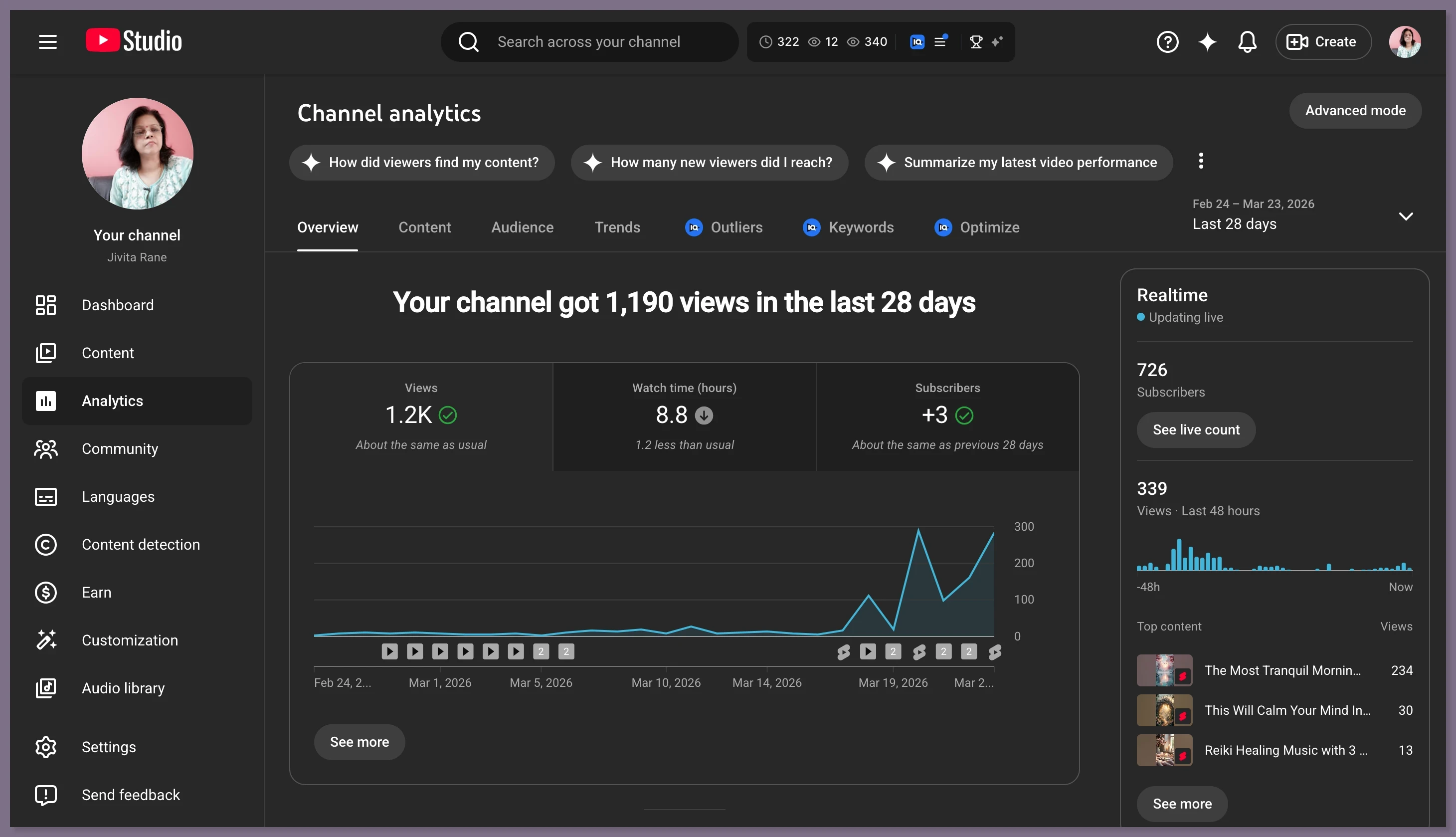Click the channel search field
1456x837 pixels.
coord(588,42)
